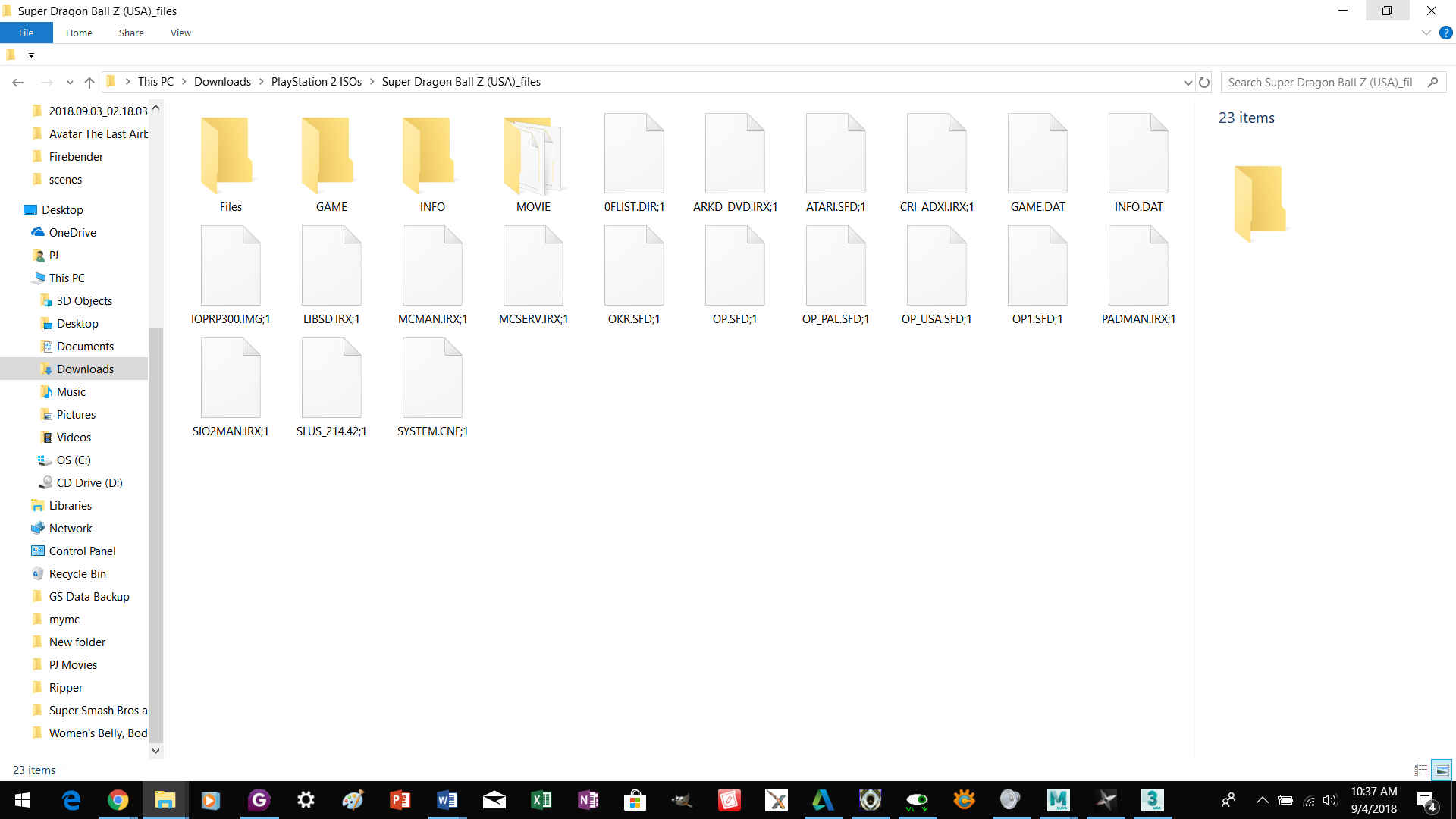Refresh the current folder view
This screenshot has width=1456, height=819.
click(x=1204, y=82)
